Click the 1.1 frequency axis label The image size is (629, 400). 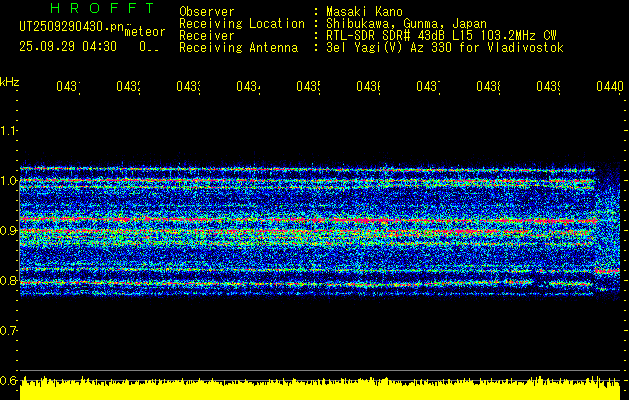coord(8,131)
